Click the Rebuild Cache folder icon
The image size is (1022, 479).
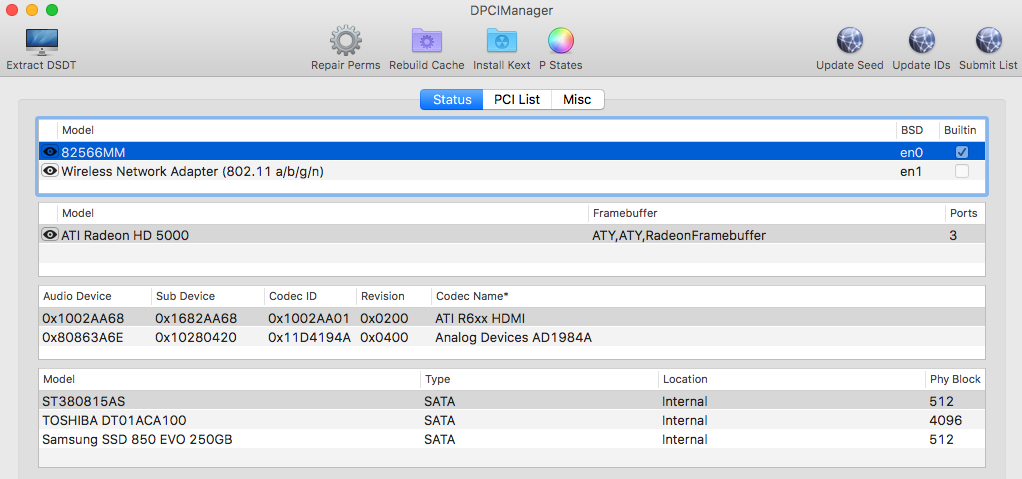[x=426, y=41]
